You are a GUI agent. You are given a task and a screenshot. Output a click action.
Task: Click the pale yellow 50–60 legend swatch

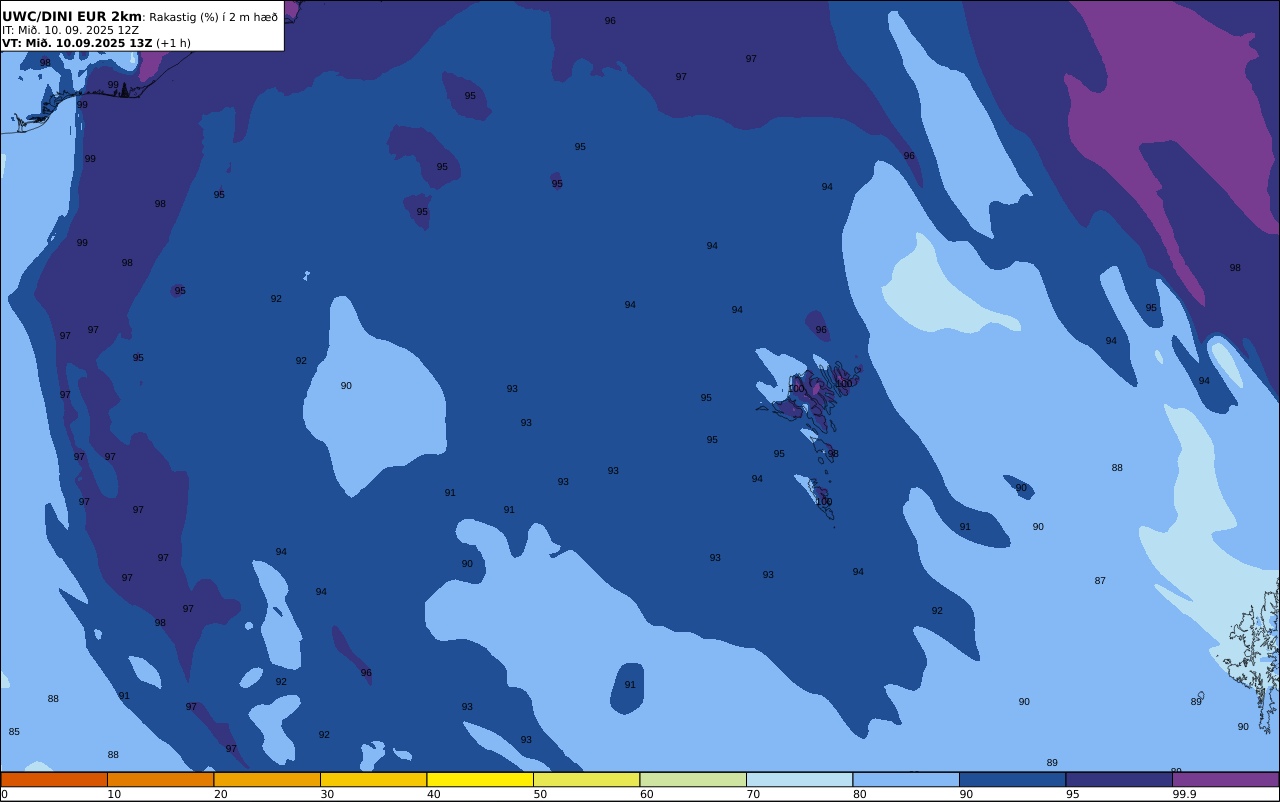(x=586, y=779)
